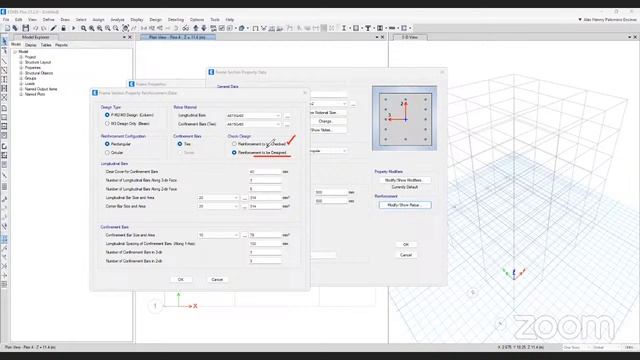640x360 pixels.
Task: Select the Draw Columns tool in the left toolbar
Action: (4, 79)
